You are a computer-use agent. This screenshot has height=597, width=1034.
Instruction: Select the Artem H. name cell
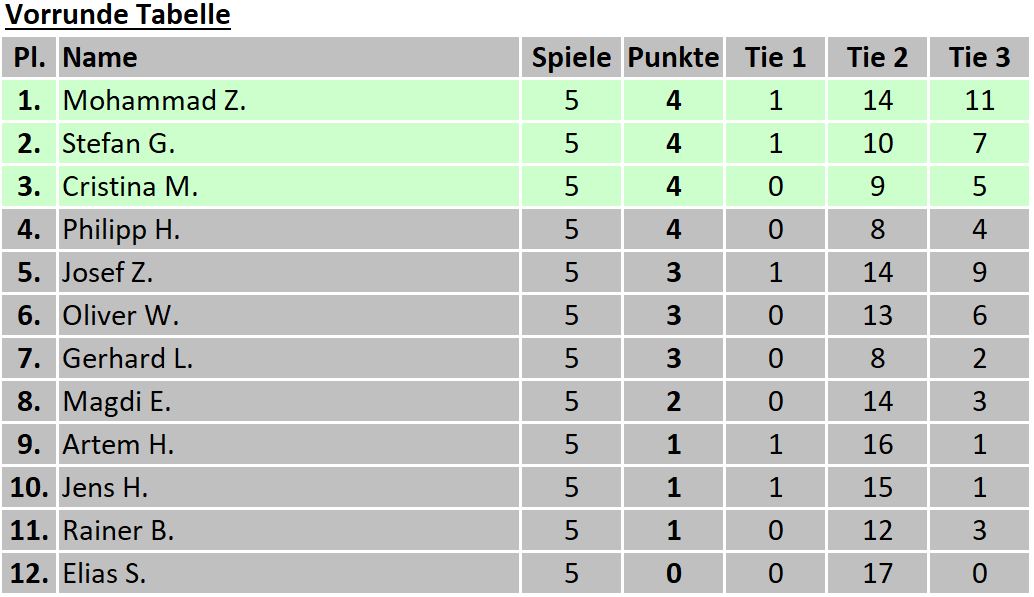pyautogui.click(x=118, y=445)
